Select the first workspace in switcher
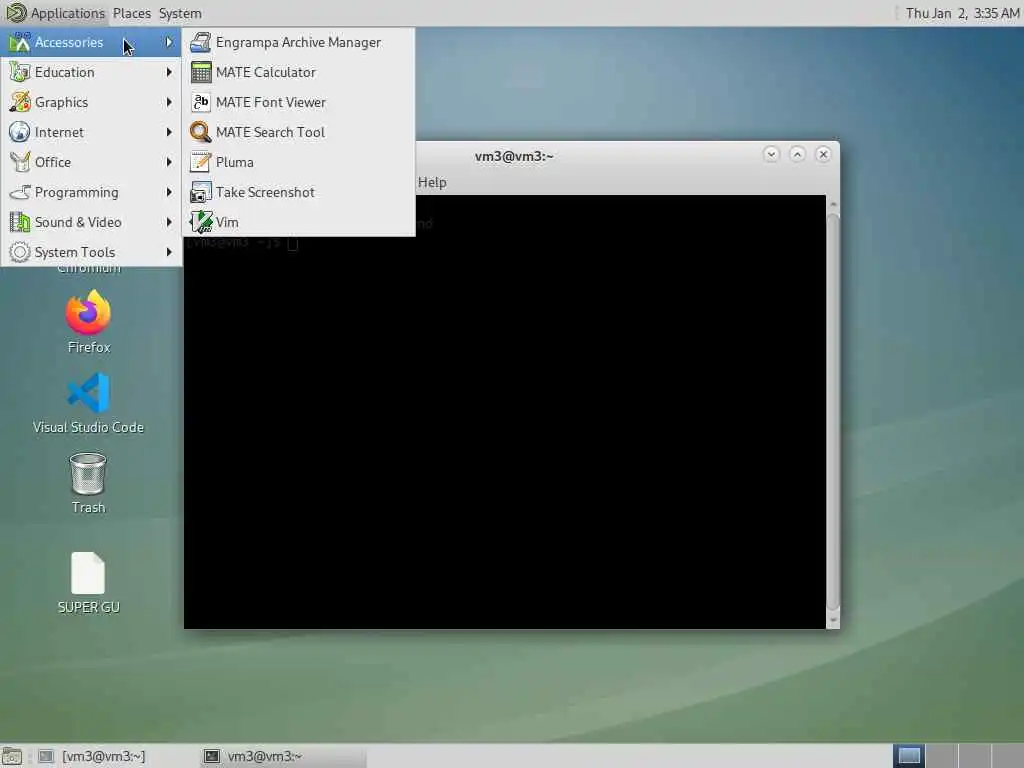 point(909,756)
